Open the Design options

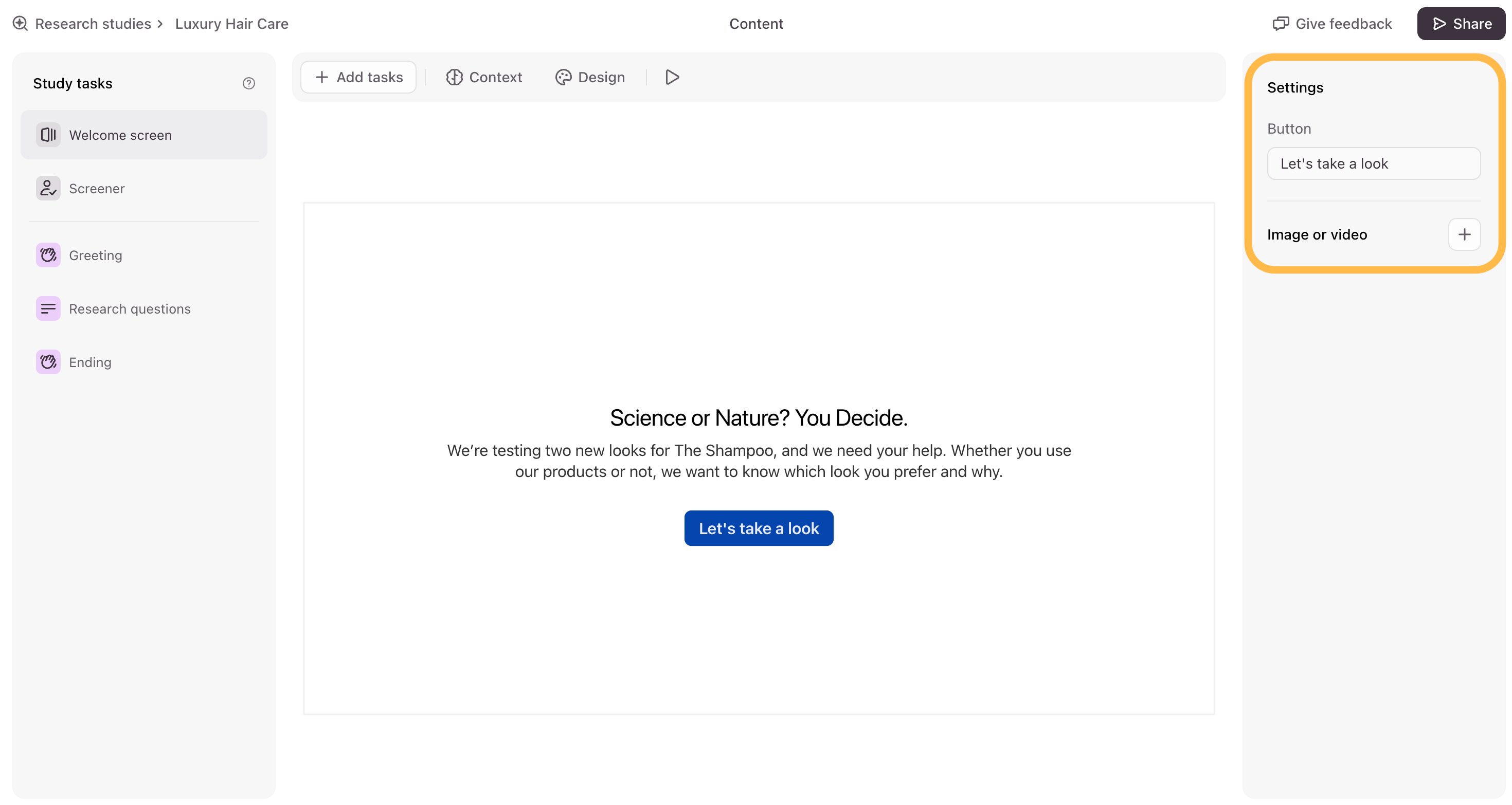pyautogui.click(x=590, y=77)
